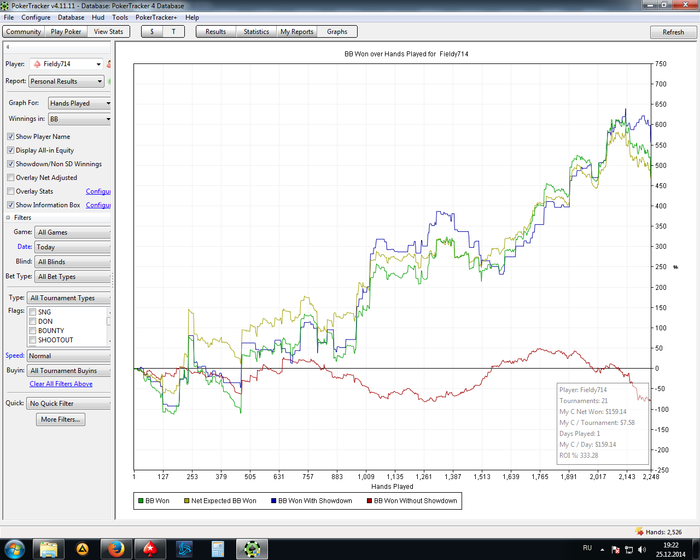Launch Firefox from taskbar

116,549
